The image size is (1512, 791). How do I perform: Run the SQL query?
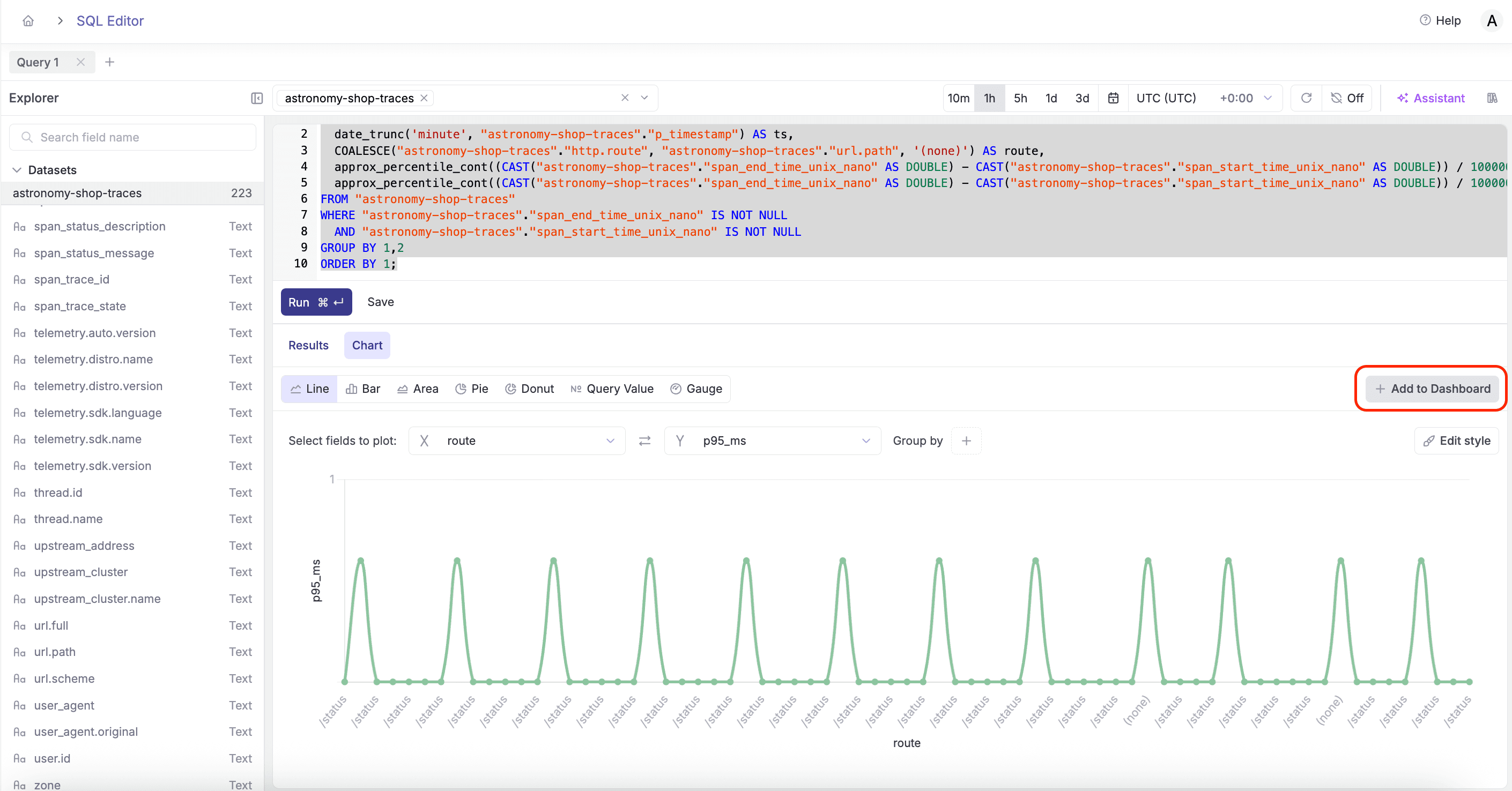coord(316,302)
